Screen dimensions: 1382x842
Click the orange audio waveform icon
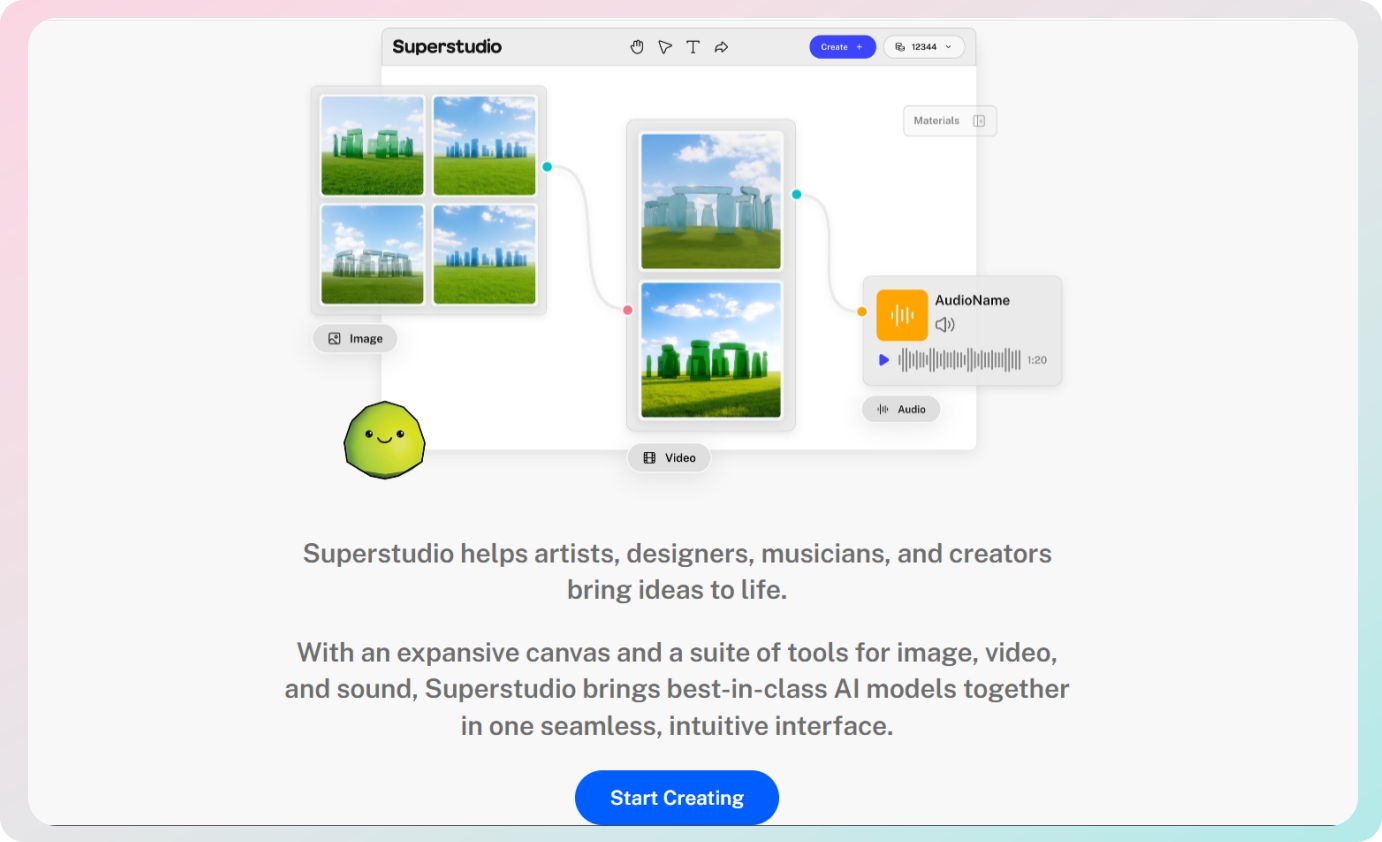click(x=902, y=315)
